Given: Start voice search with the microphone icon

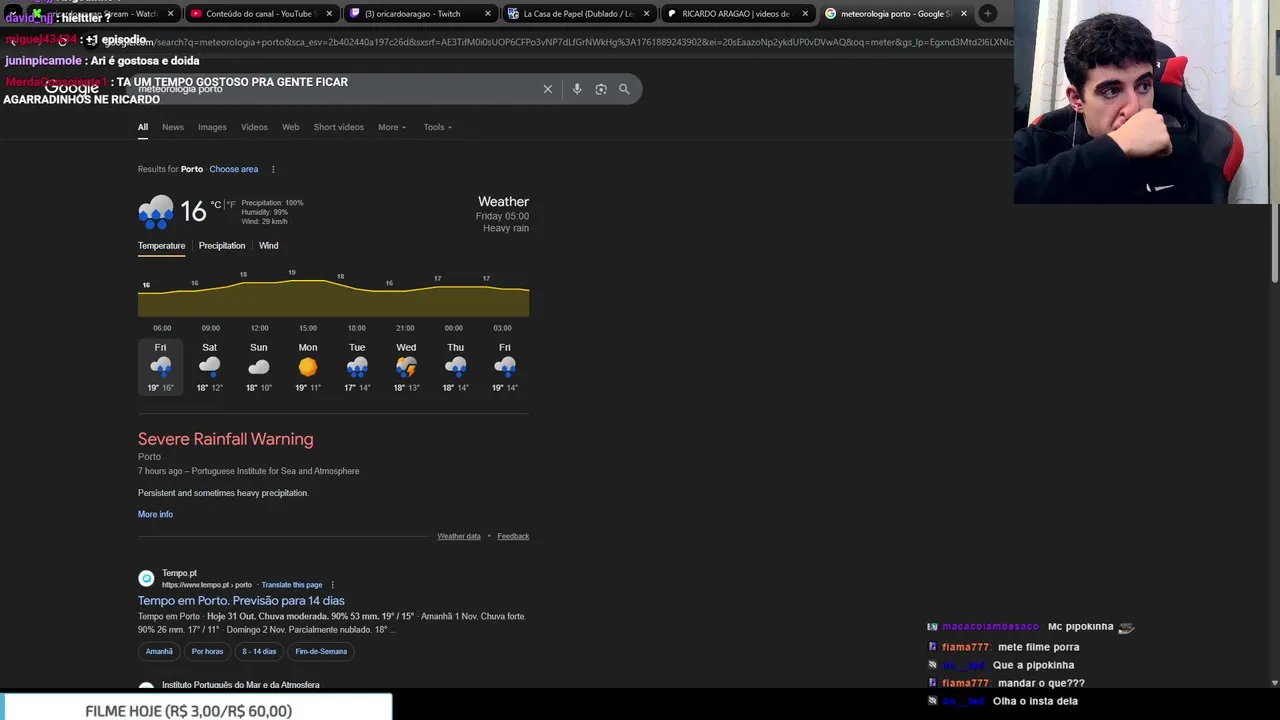Looking at the screenshot, I should [x=577, y=89].
